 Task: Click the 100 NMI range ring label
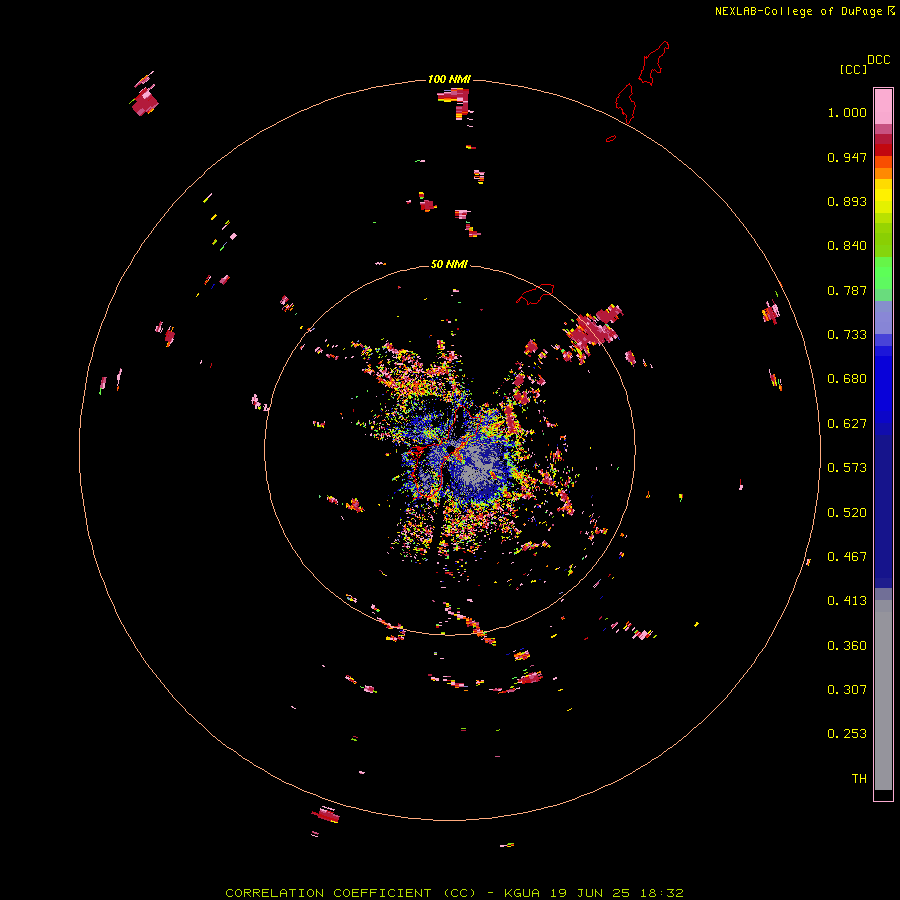pyautogui.click(x=449, y=79)
